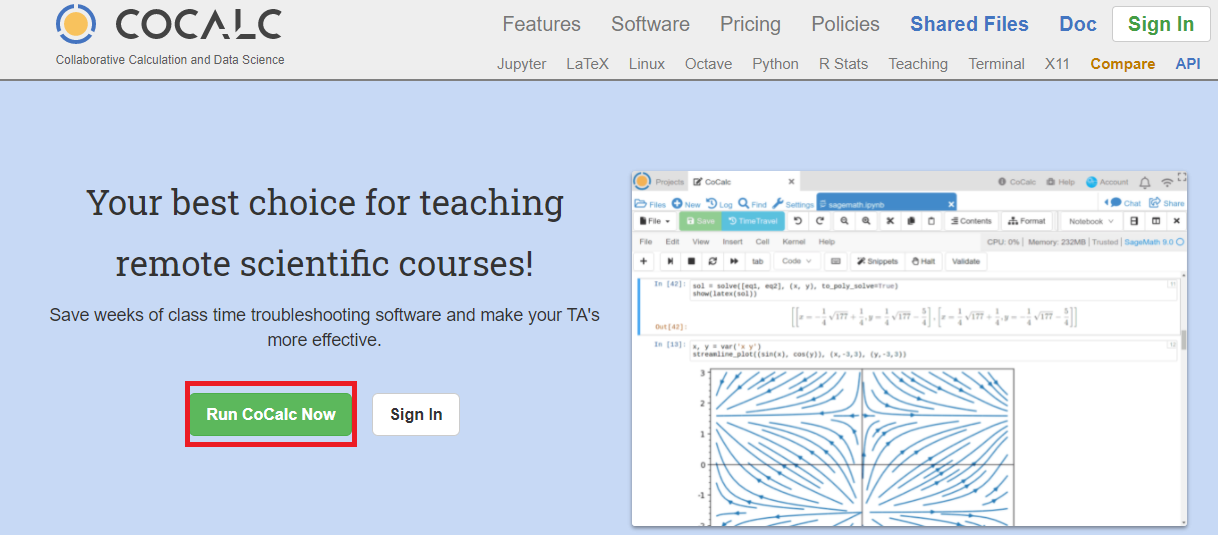1218x535 pixels.
Task: Open the project Log
Action: pos(719,204)
